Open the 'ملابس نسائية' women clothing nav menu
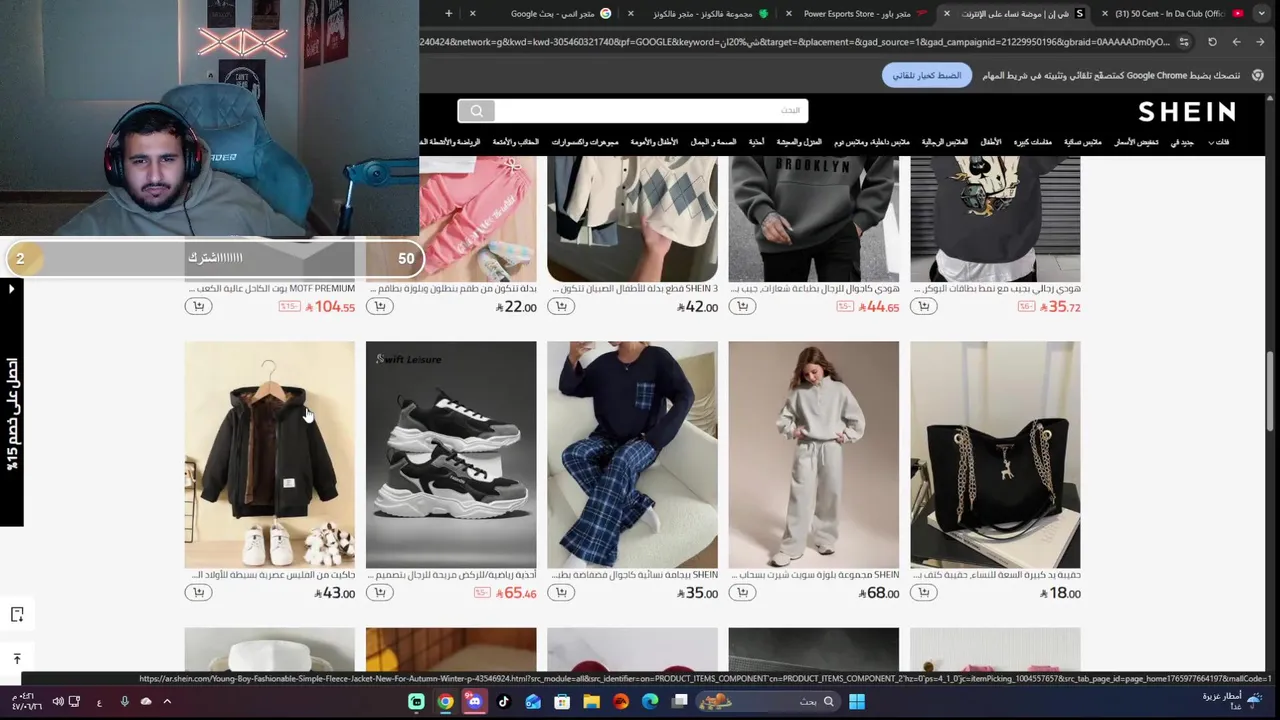 tap(1082, 142)
